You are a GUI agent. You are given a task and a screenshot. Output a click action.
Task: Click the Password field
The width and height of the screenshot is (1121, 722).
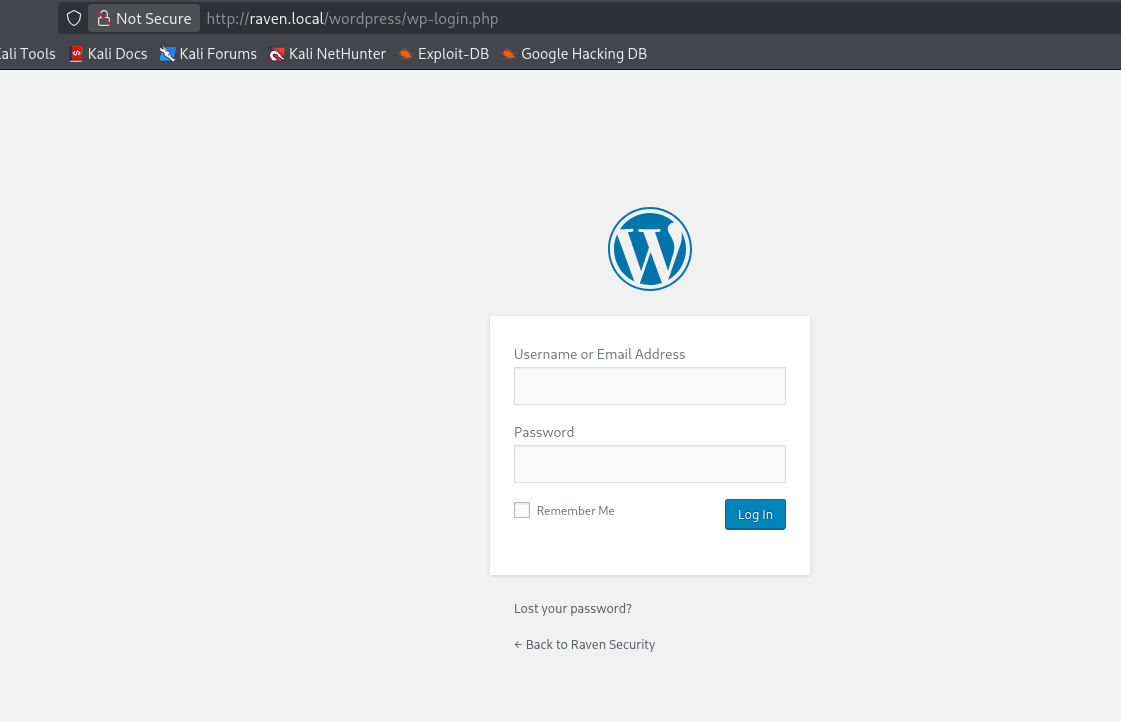(649, 464)
